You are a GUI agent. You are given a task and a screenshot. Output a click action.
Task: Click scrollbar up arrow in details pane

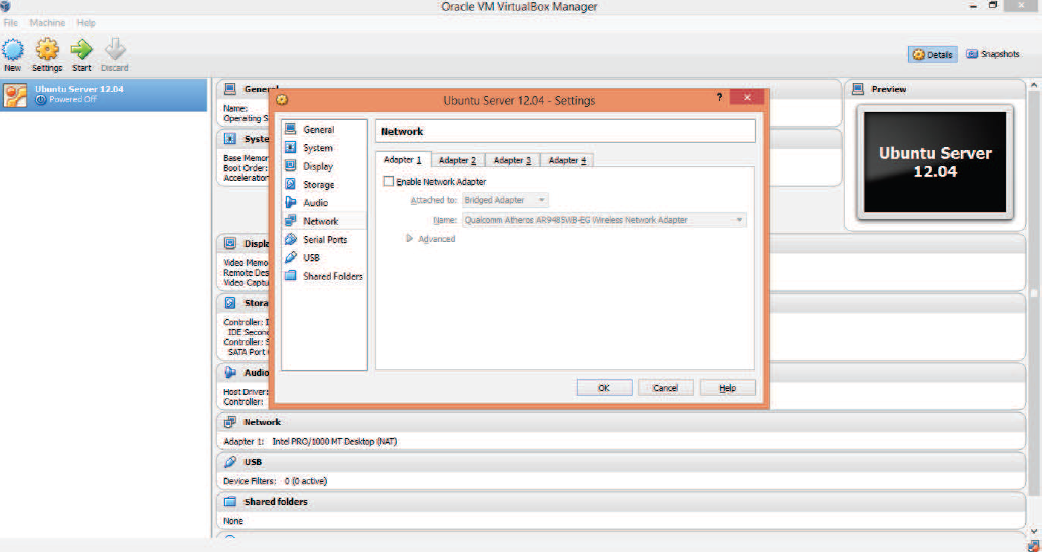coord(1034,85)
